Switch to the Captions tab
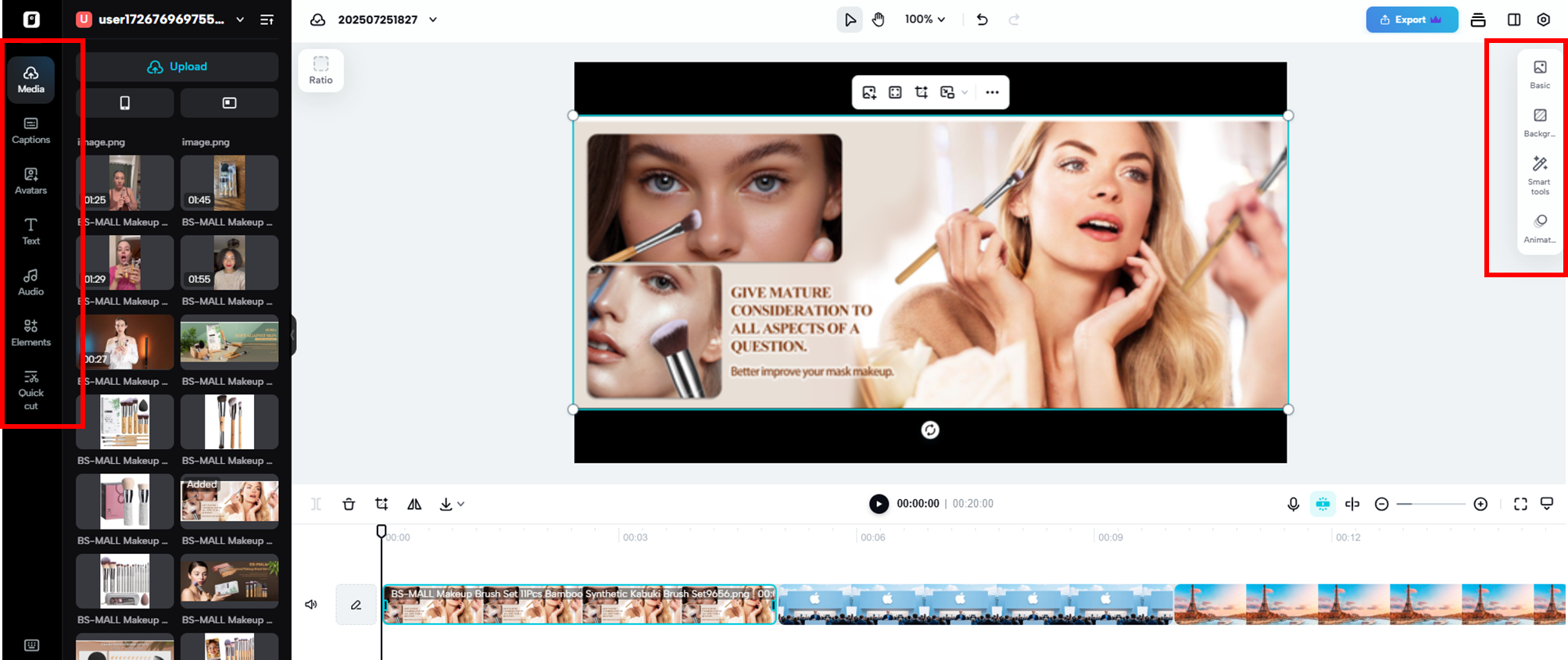 [x=31, y=130]
